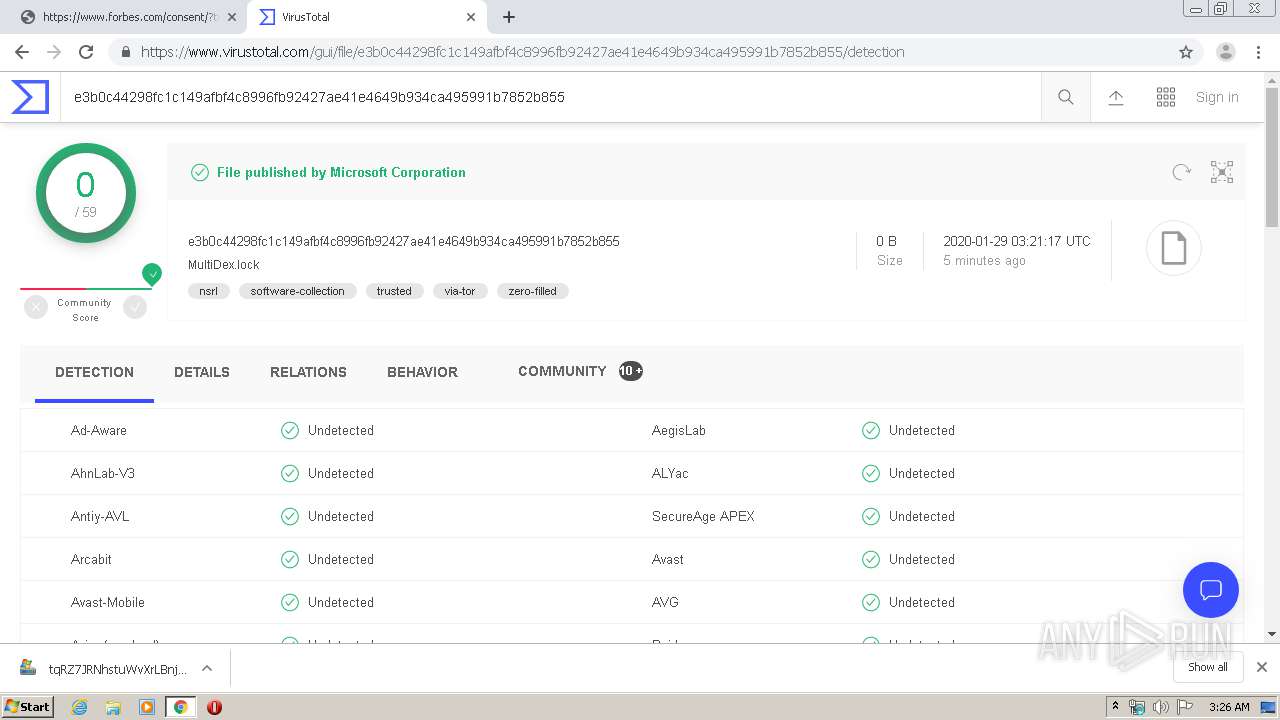1280x720 pixels.
Task: Reload the page
Action: point(86,52)
